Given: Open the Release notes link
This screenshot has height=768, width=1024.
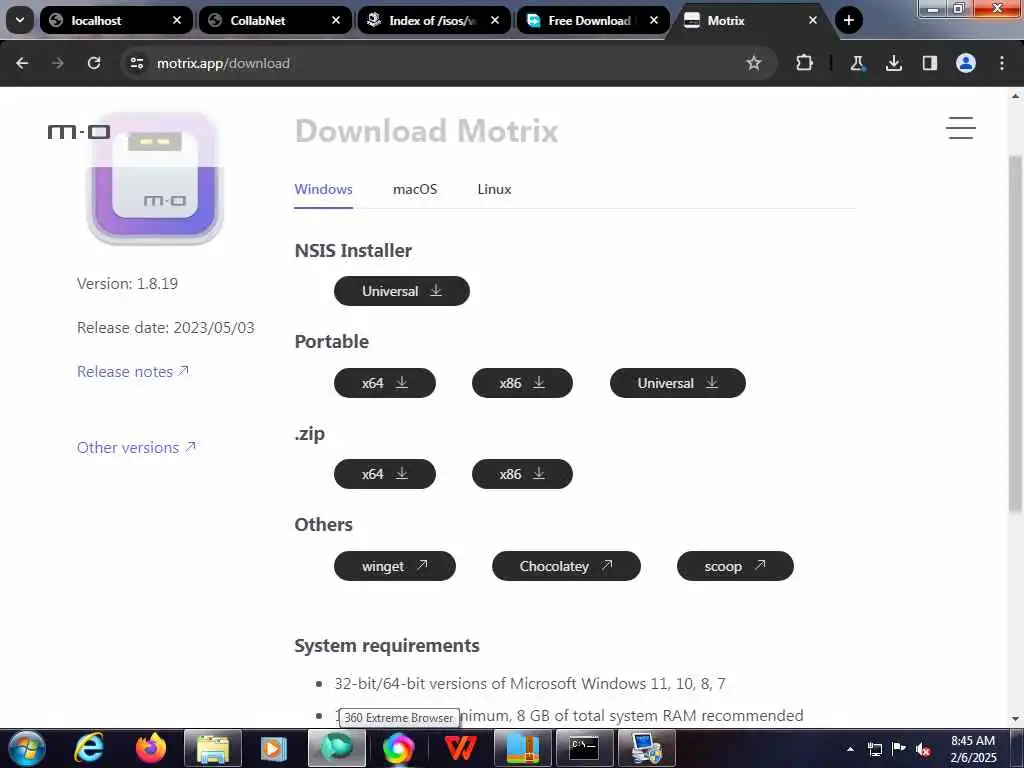Looking at the screenshot, I should (x=133, y=372).
